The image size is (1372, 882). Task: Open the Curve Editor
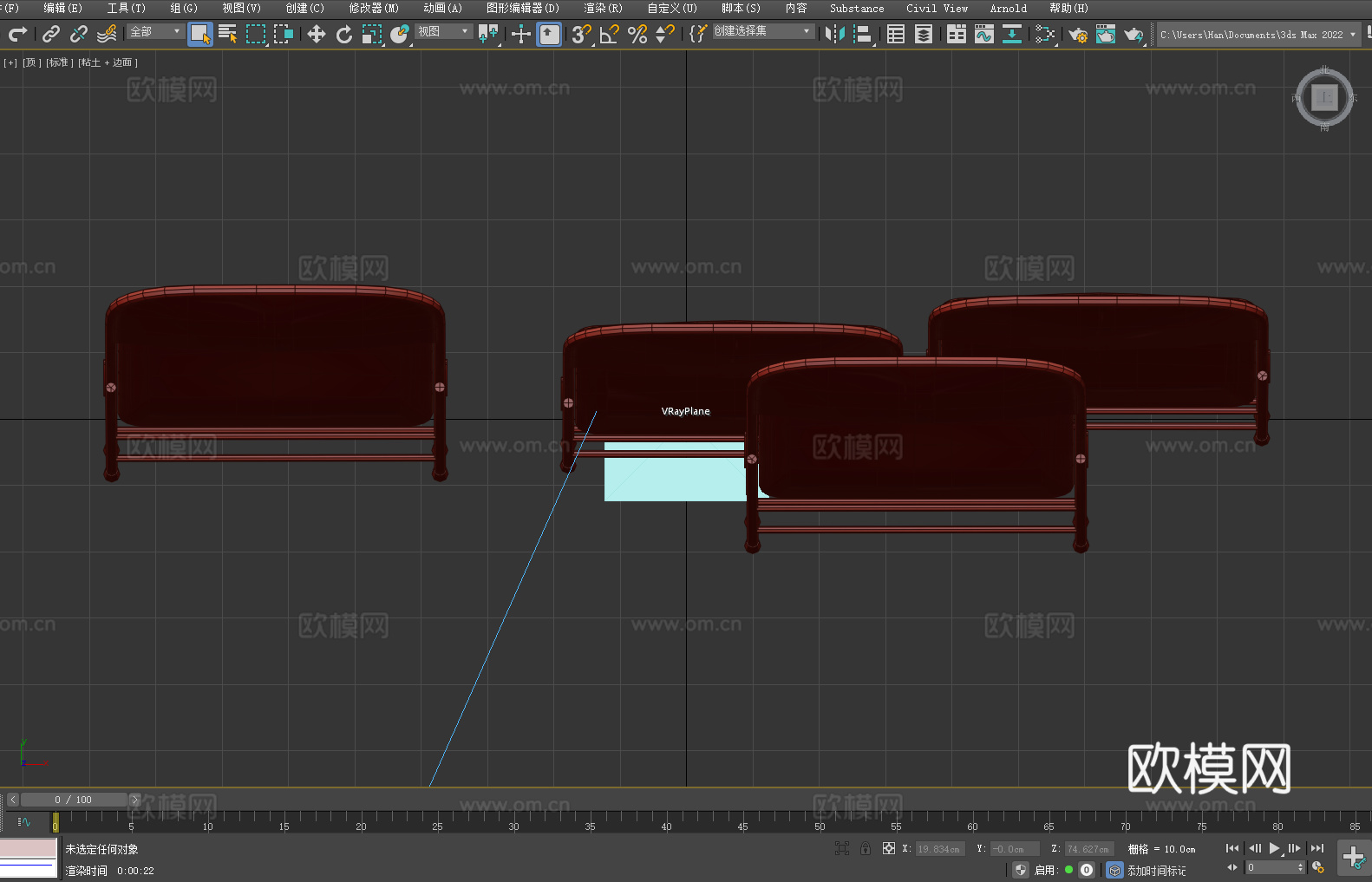[984, 34]
